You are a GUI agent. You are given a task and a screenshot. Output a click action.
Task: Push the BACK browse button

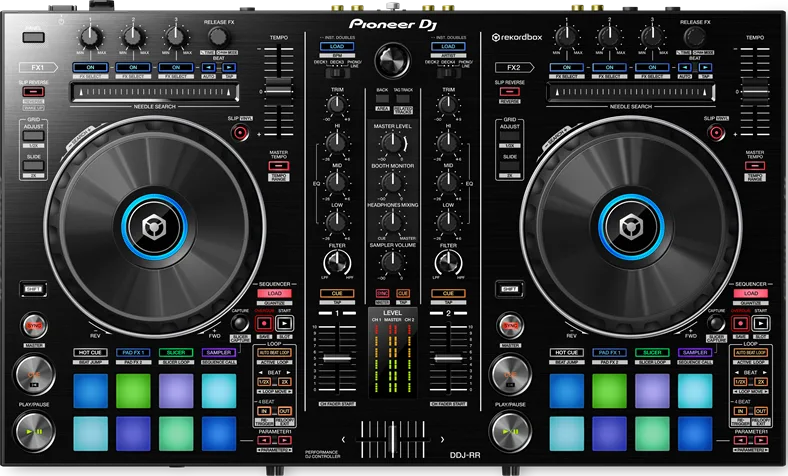382,99
